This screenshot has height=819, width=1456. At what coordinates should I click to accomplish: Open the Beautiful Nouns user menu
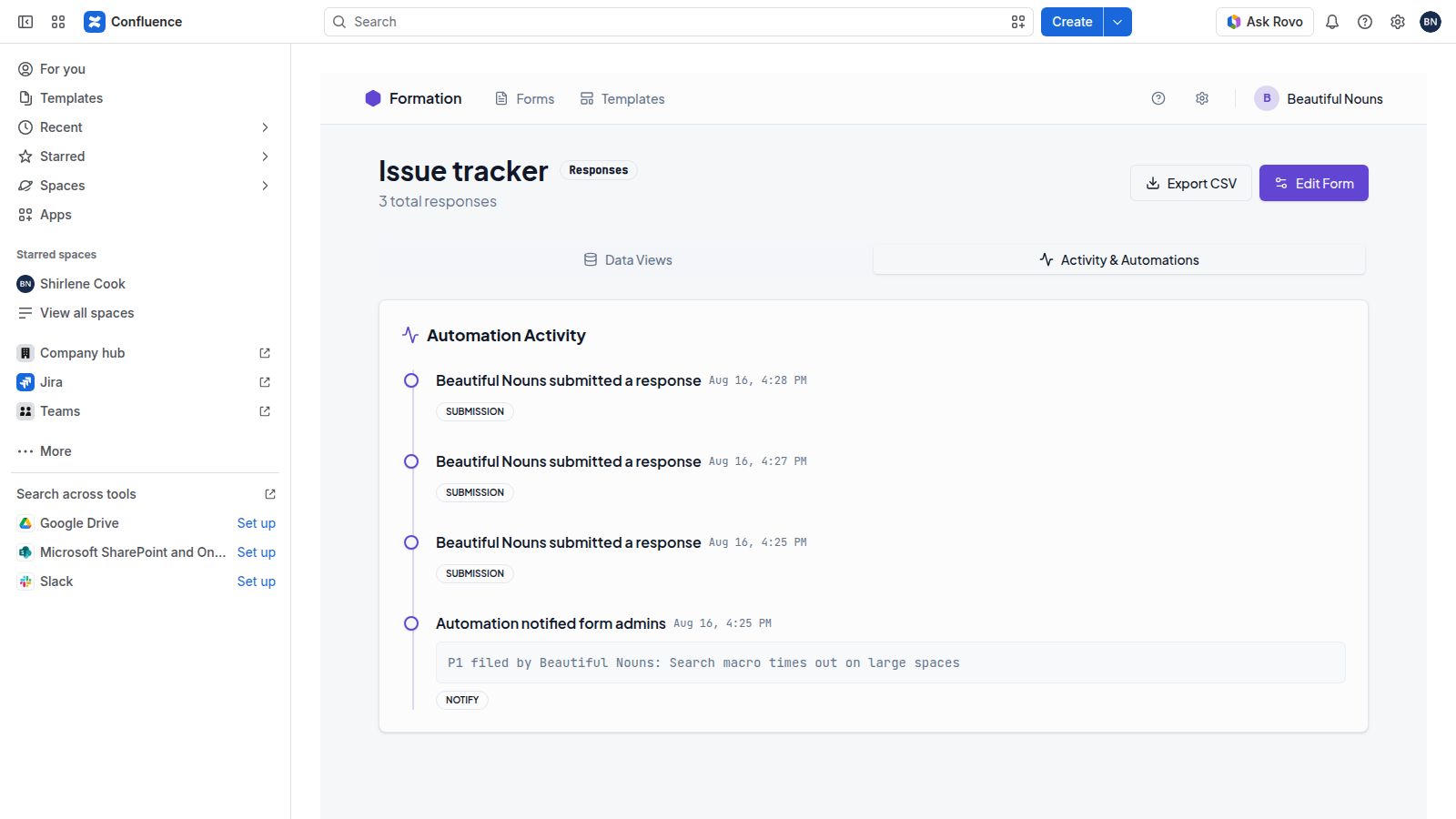coord(1319,98)
